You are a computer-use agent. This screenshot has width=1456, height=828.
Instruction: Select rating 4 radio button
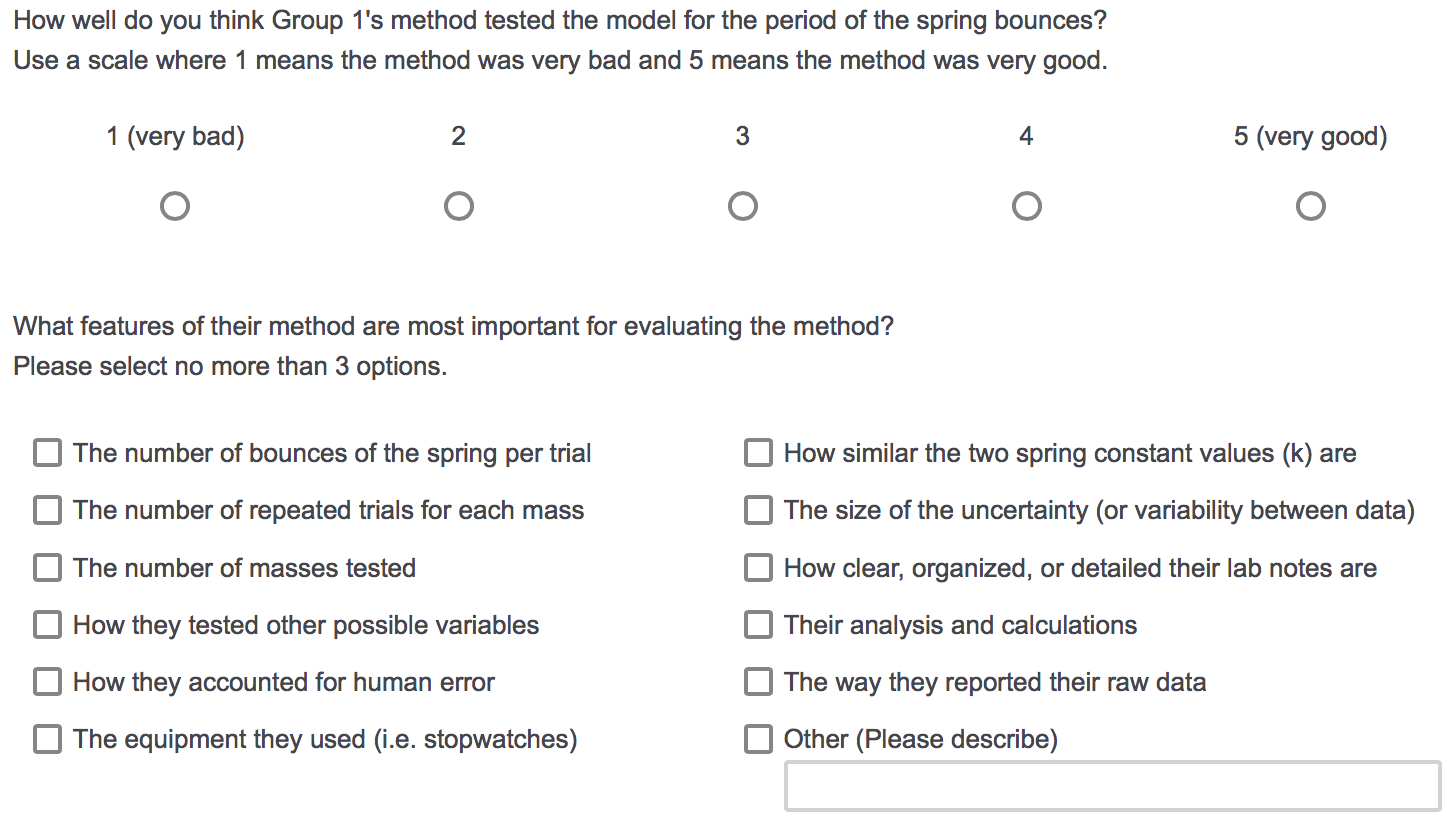pyautogui.click(x=1027, y=207)
